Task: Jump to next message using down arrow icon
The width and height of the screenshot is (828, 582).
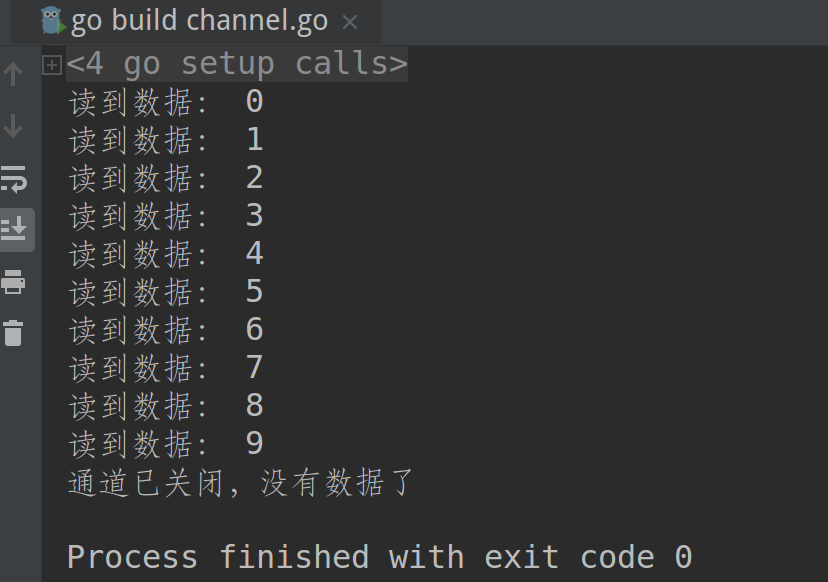Action: tap(12, 126)
